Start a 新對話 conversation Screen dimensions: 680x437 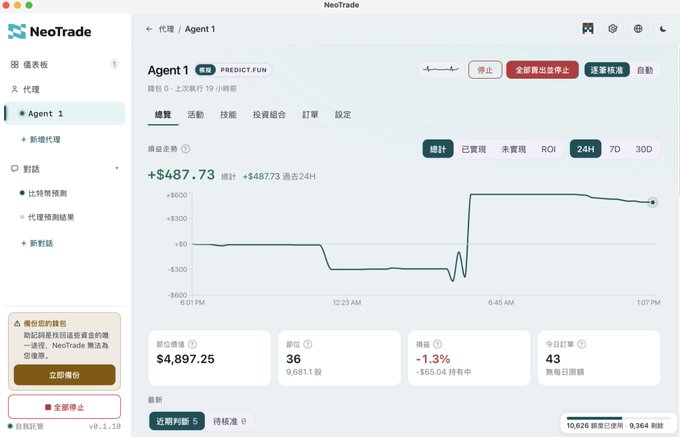point(37,243)
